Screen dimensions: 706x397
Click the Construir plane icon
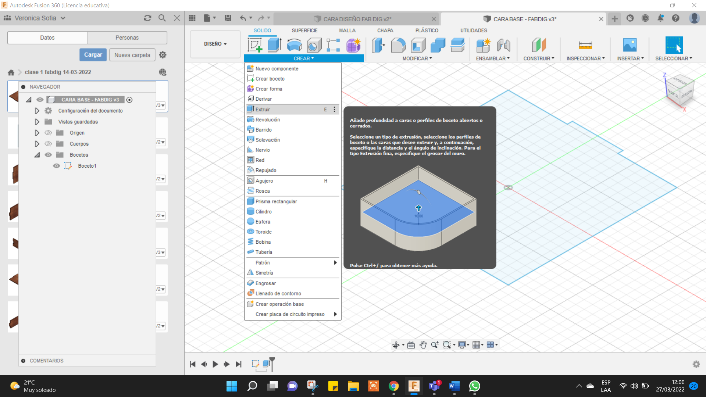(539, 45)
